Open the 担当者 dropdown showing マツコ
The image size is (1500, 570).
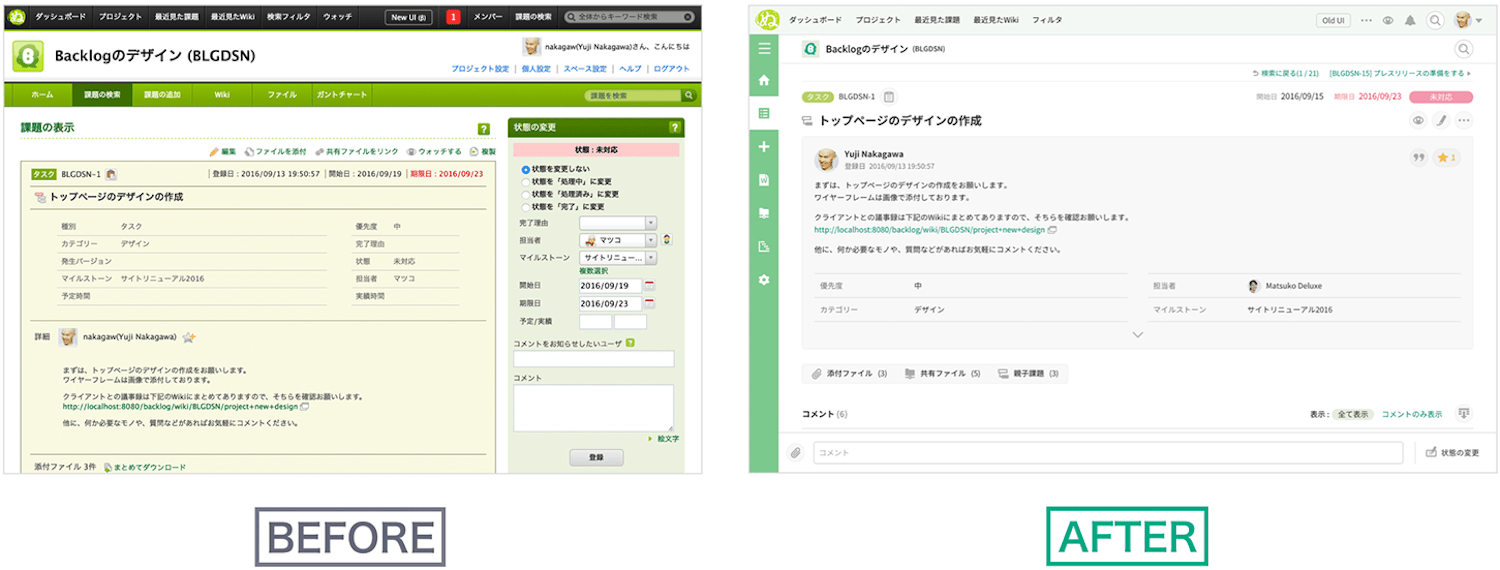(617, 240)
